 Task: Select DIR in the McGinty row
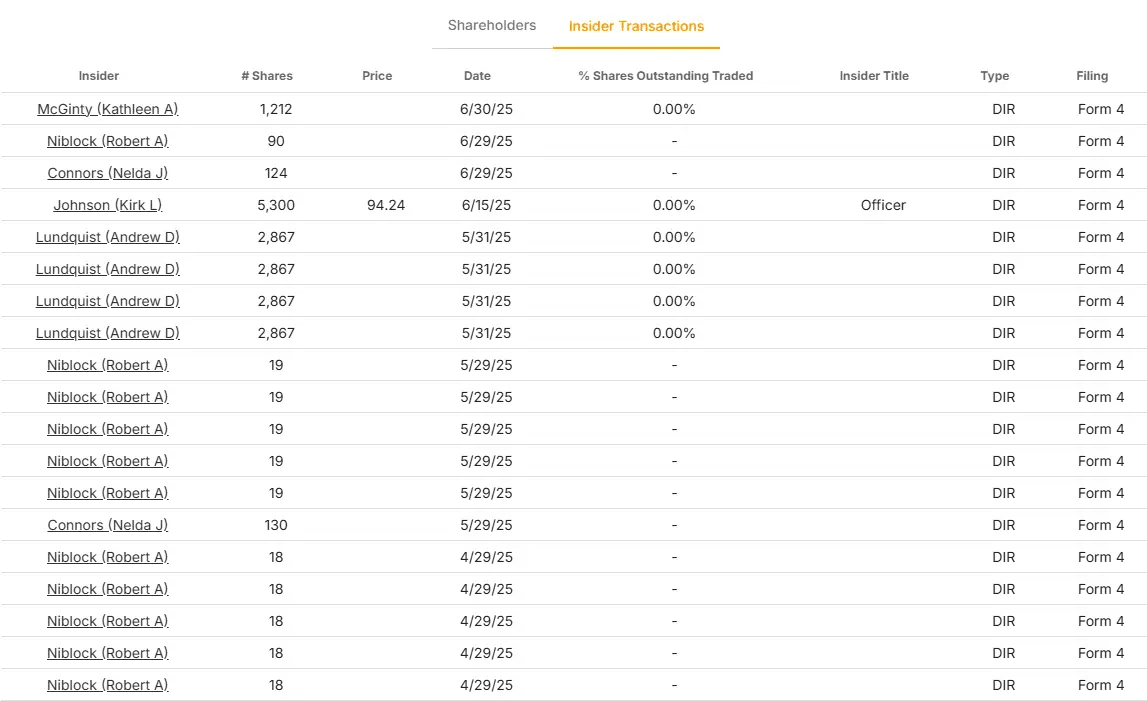[1004, 109]
